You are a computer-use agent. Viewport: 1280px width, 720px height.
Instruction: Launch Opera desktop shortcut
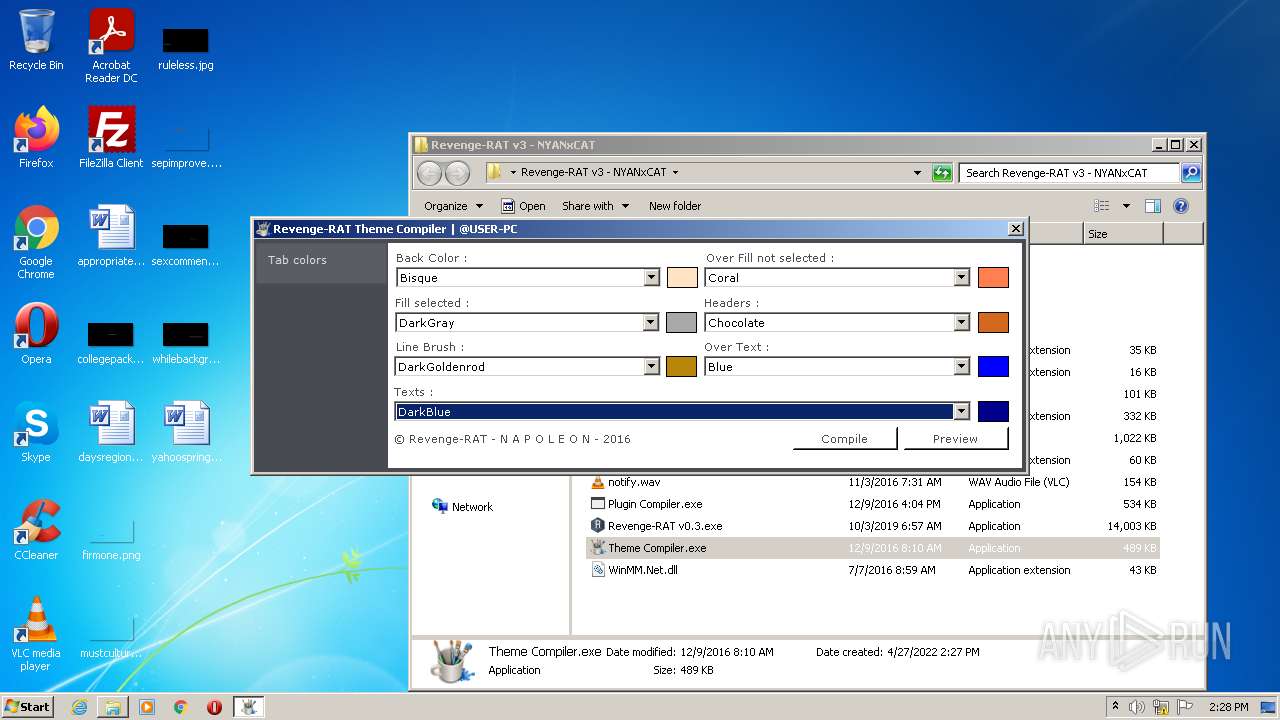[36, 333]
